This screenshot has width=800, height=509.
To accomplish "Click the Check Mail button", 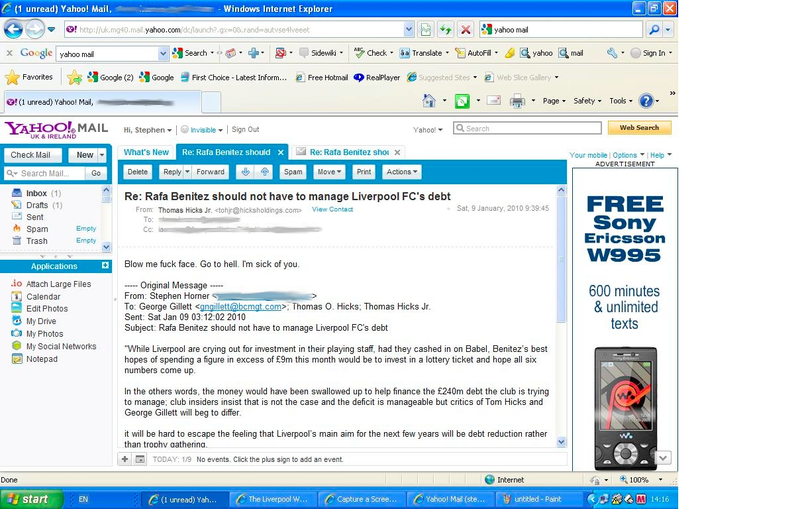I will point(31,155).
